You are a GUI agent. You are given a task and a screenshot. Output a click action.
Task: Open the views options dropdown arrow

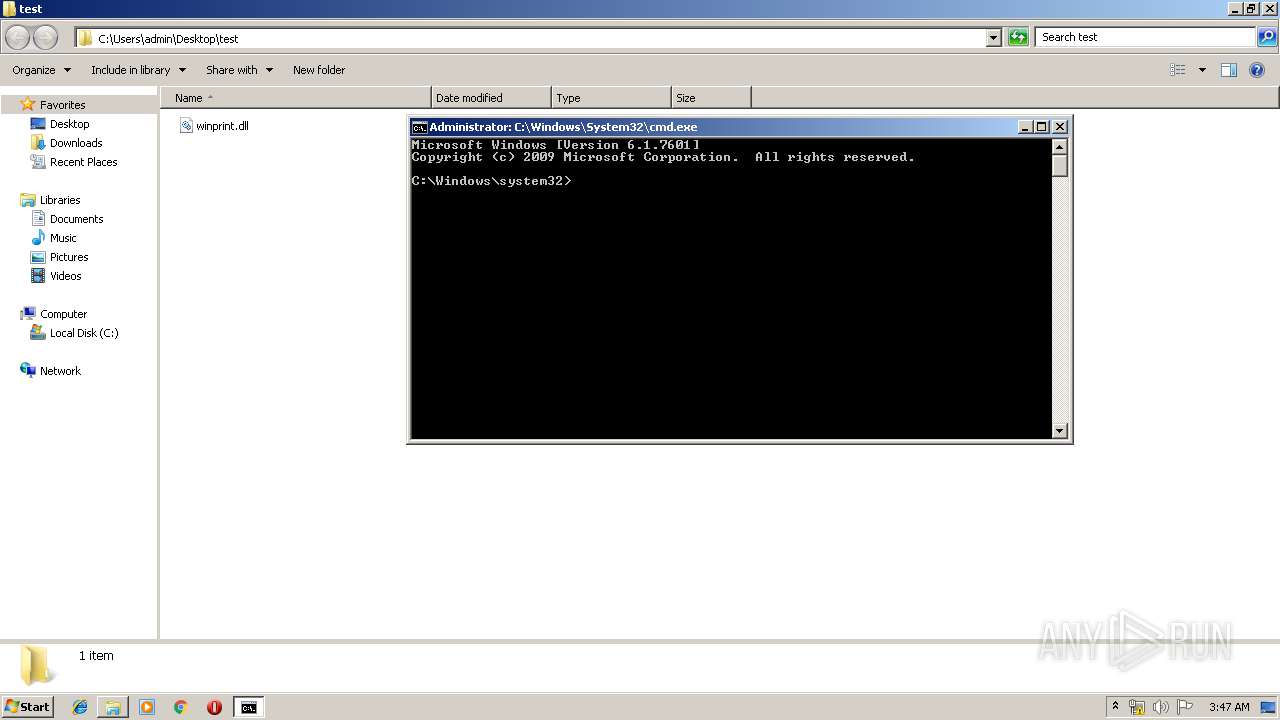click(x=1202, y=70)
